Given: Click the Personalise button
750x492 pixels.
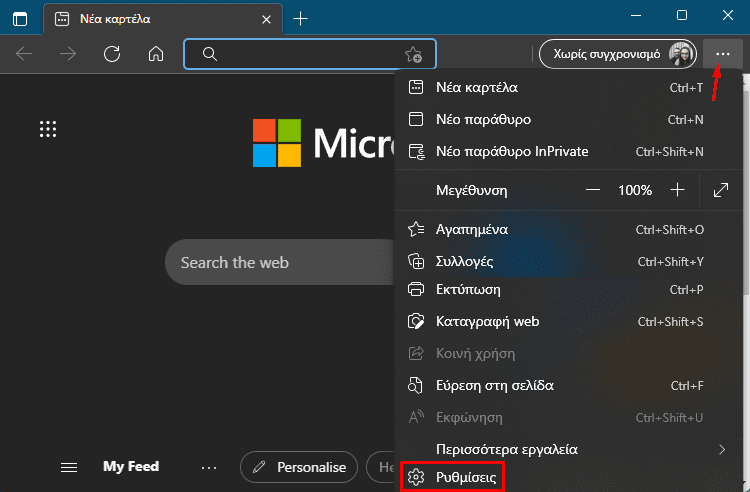Looking at the screenshot, I should tap(299, 467).
